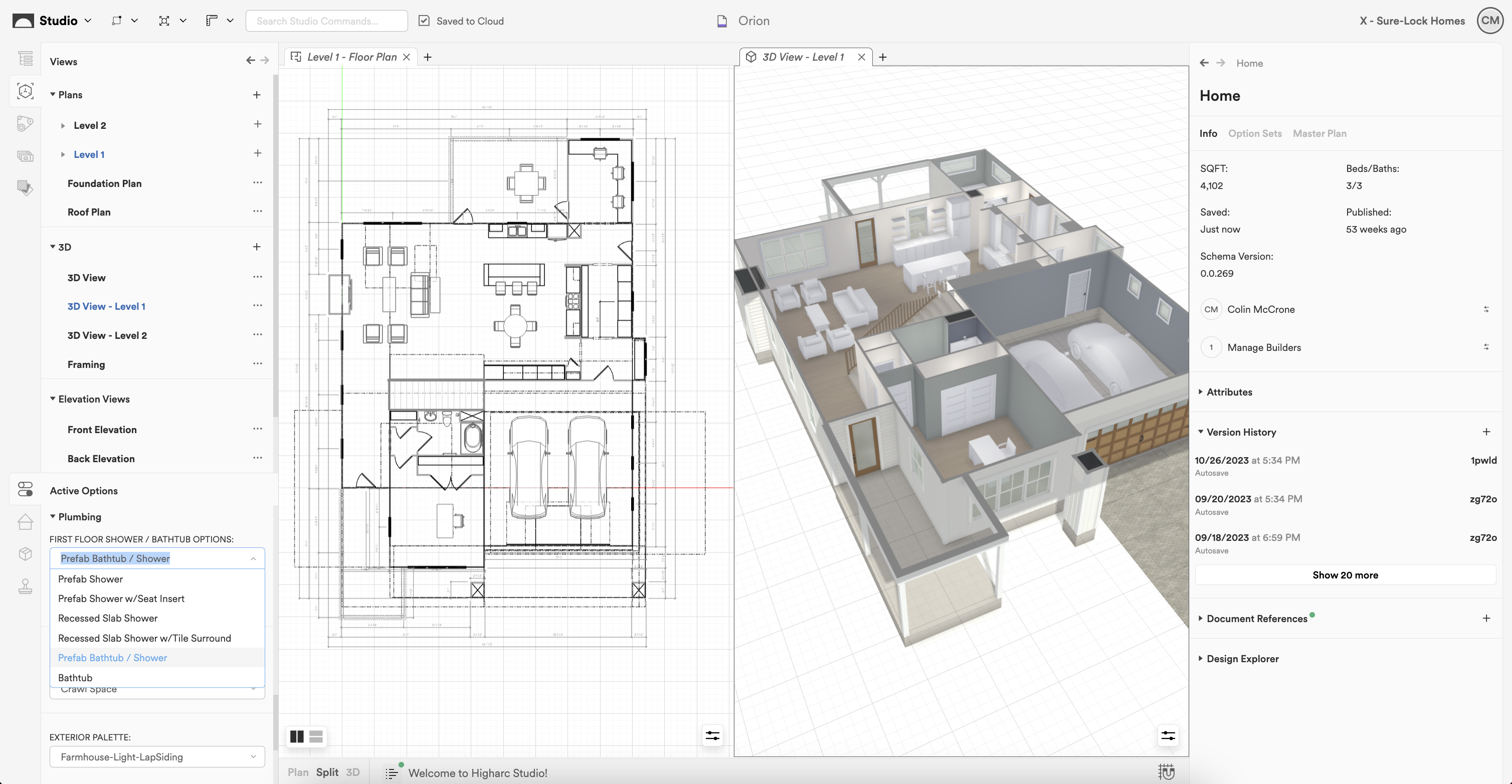Toggle the Saved to Cloud checkbox
Image resolution: width=1512 pixels, height=784 pixels.
[x=424, y=21]
